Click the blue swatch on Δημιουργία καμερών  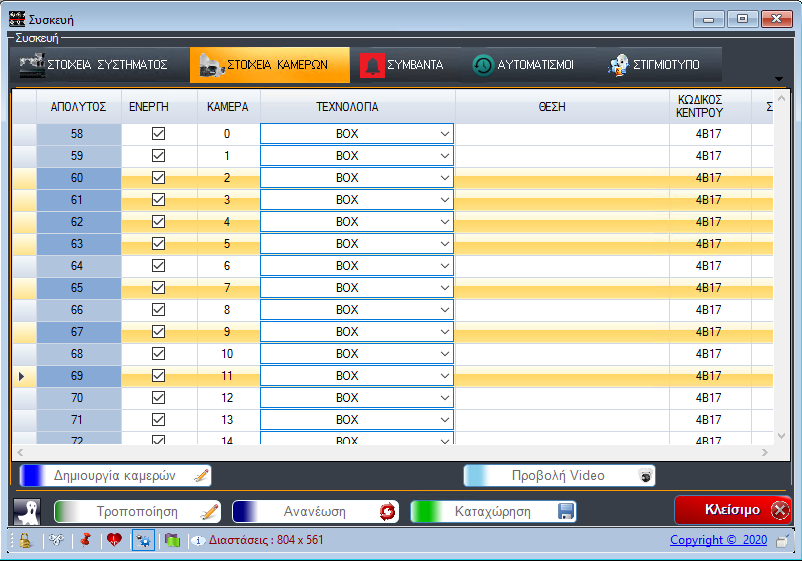(x=32, y=475)
